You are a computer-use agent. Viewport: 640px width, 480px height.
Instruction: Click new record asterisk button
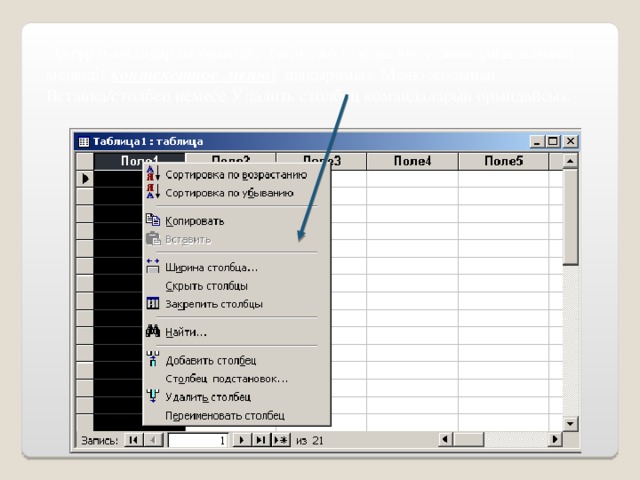click(x=281, y=440)
